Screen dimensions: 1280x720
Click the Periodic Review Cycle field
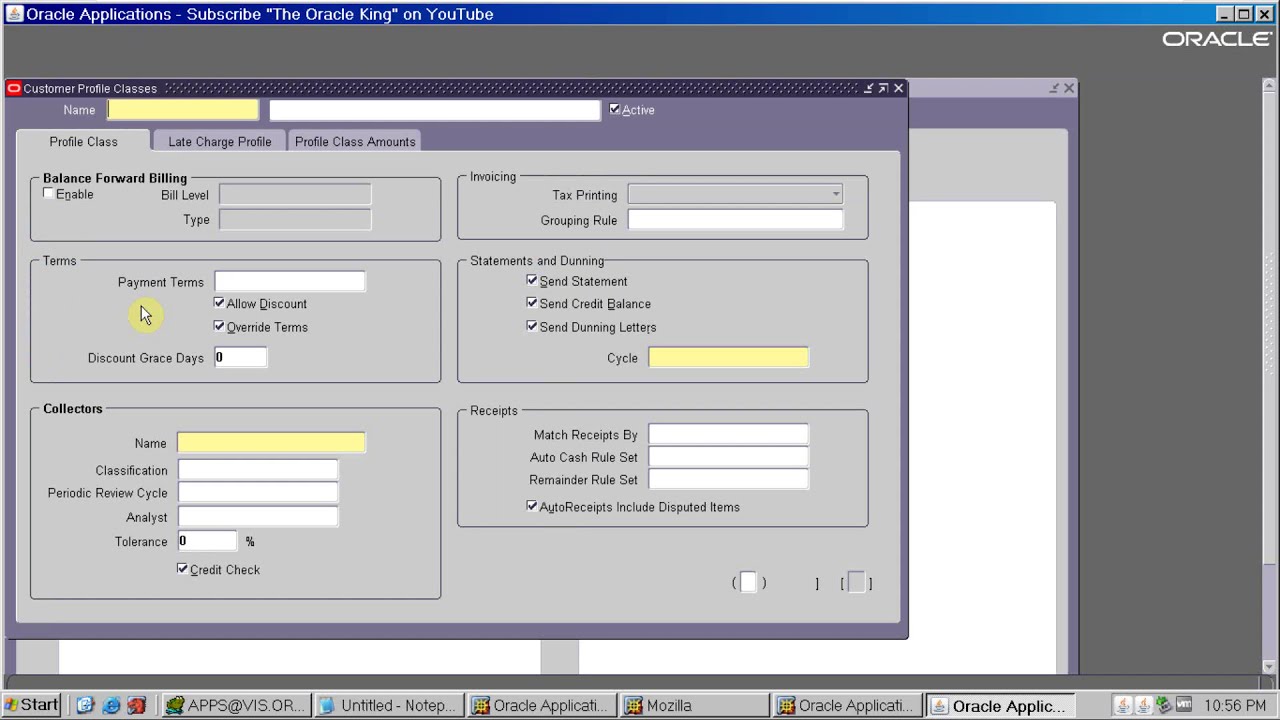click(x=258, y=493)
